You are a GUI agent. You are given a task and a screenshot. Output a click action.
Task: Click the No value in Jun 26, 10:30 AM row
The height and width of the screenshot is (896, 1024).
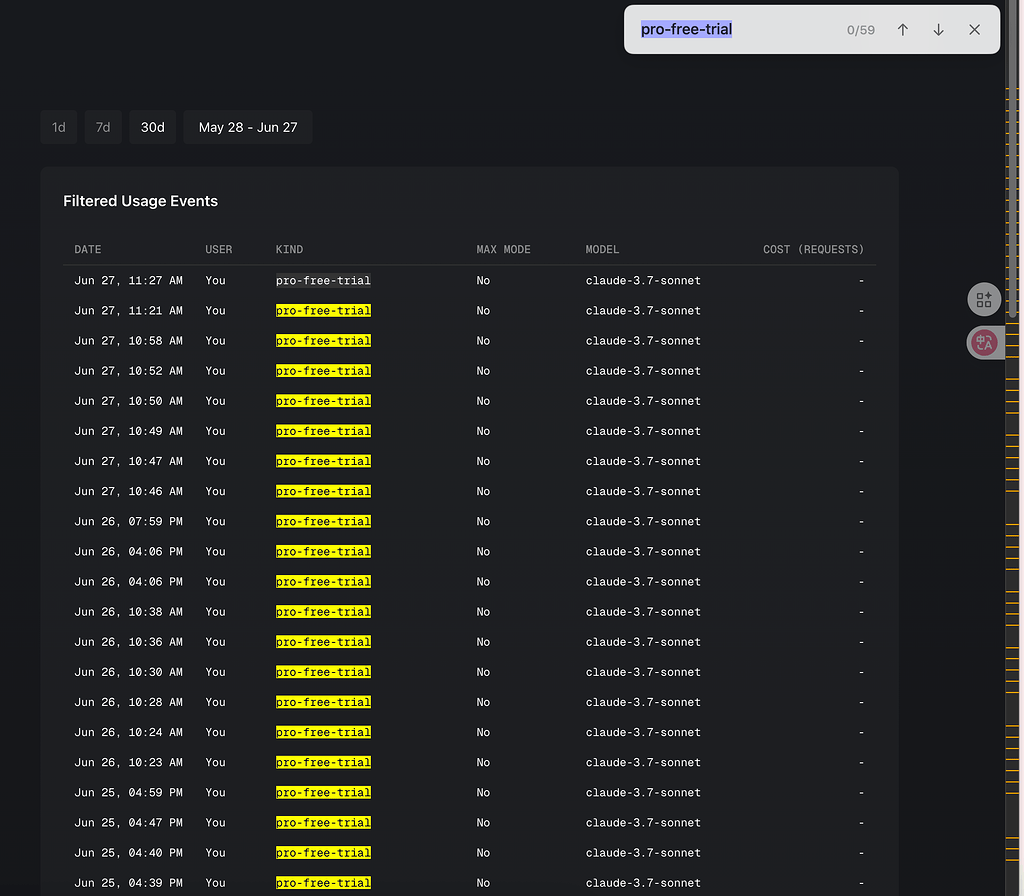coord(483,672)
